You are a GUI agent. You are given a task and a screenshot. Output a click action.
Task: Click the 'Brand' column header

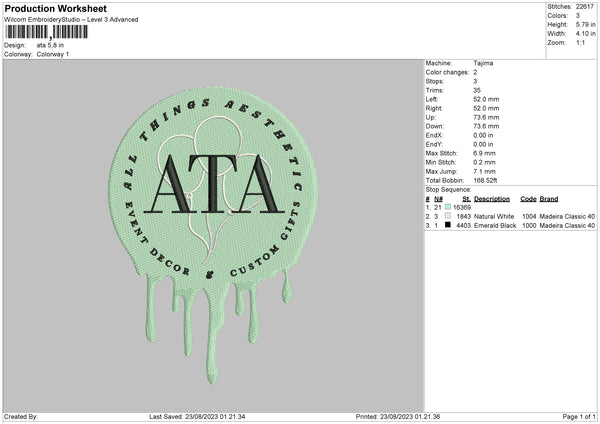(549, 199)
